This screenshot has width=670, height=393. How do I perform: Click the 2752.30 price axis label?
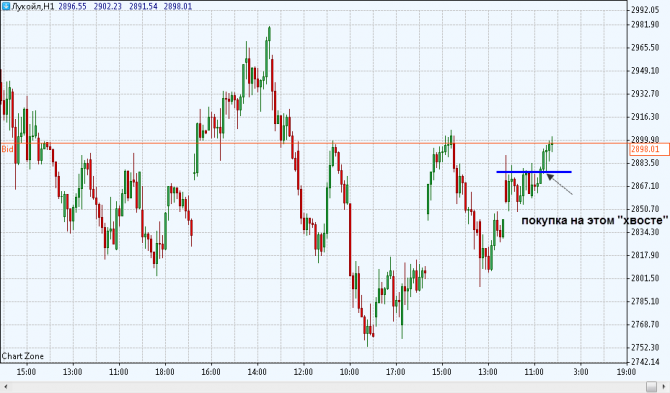tap(645, 347)
